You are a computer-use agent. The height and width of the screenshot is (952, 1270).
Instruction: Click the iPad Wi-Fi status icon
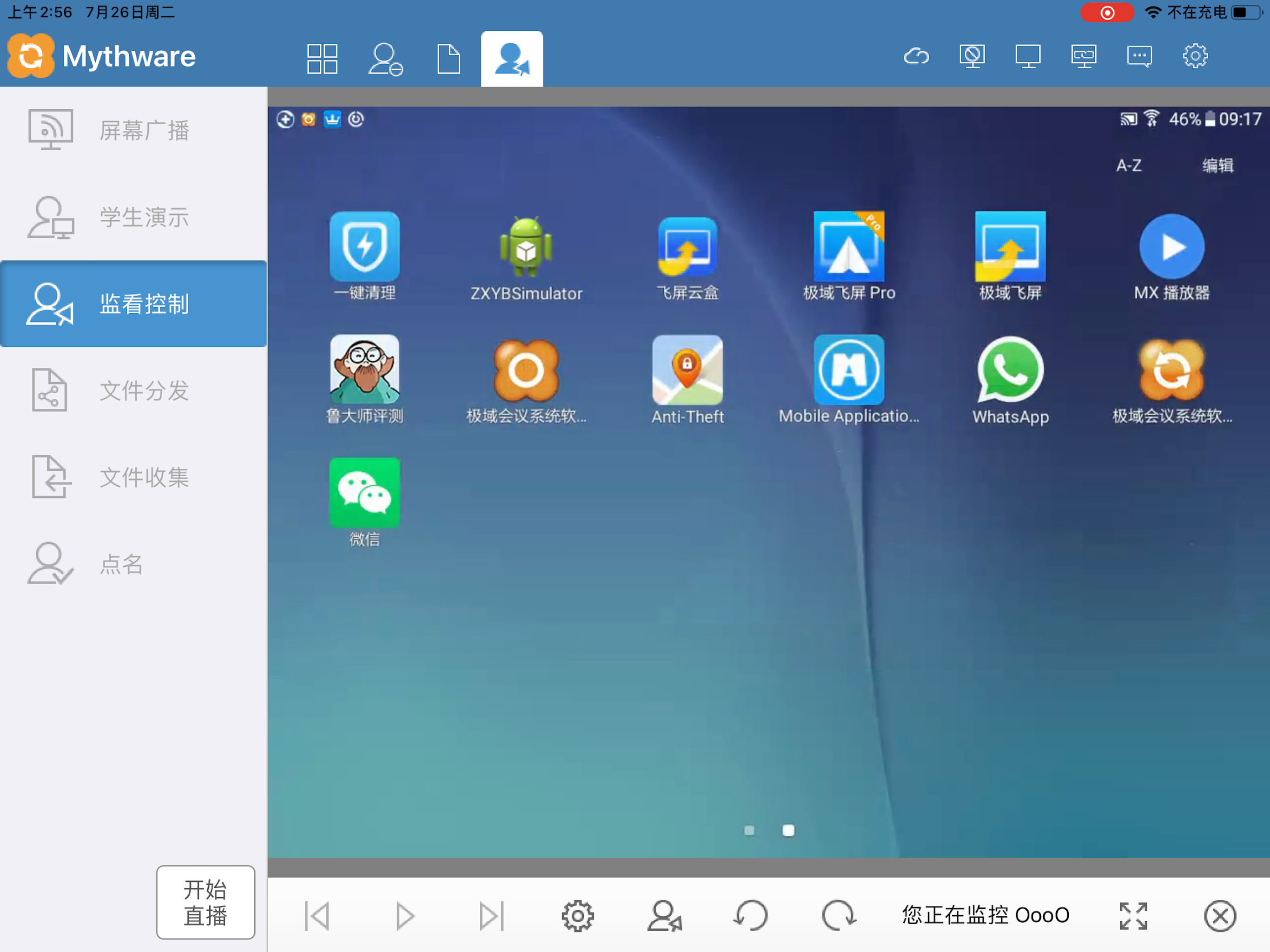(1152, 12)
